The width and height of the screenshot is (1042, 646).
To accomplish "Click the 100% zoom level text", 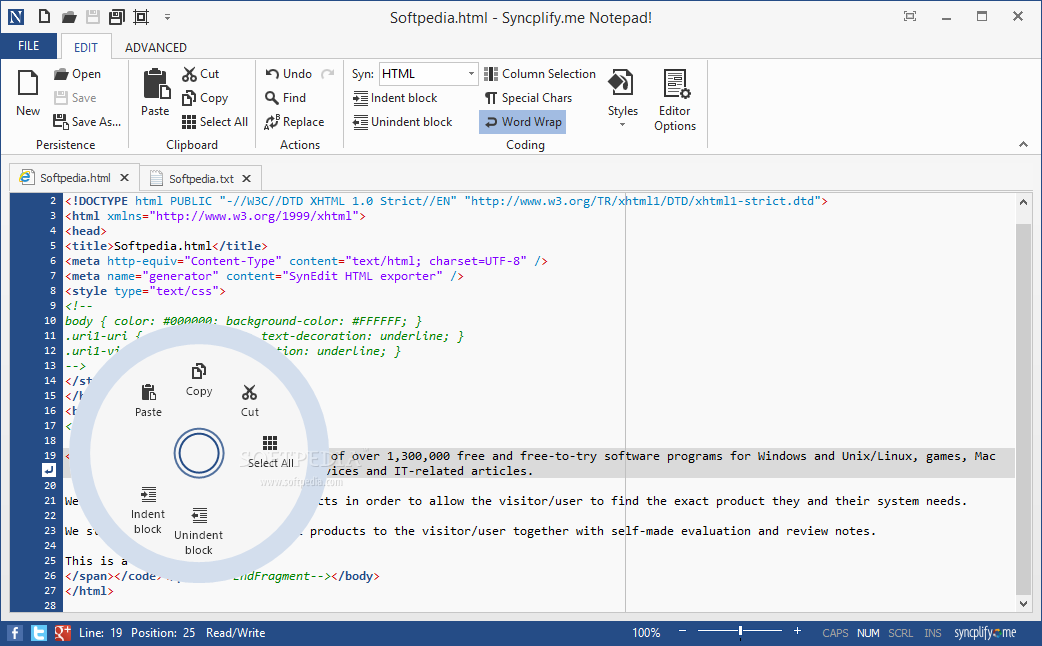I will point(646,633).
